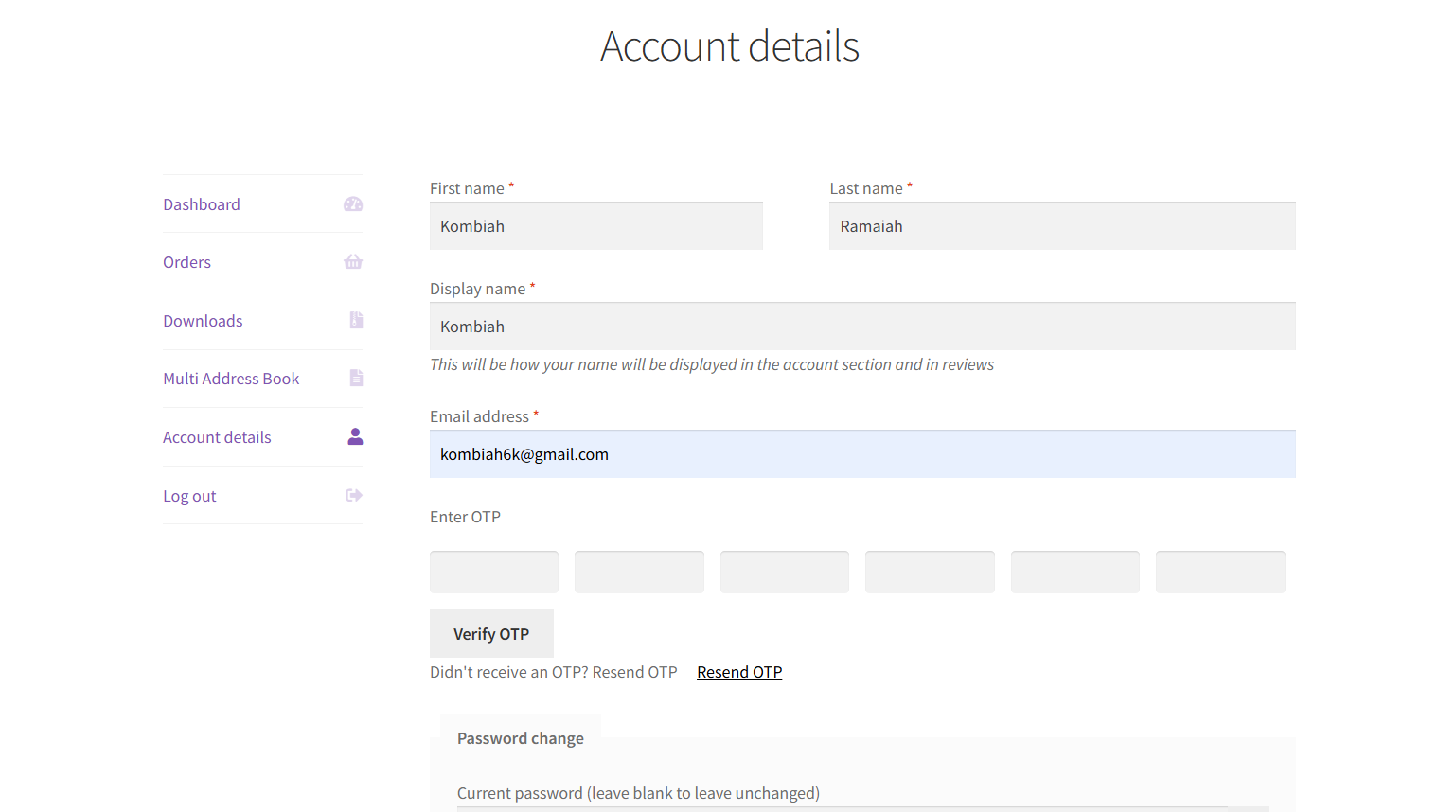Open Downloads from the sidebar
The height and width of the screenshot is (812, 1456).
coord(203,321)
